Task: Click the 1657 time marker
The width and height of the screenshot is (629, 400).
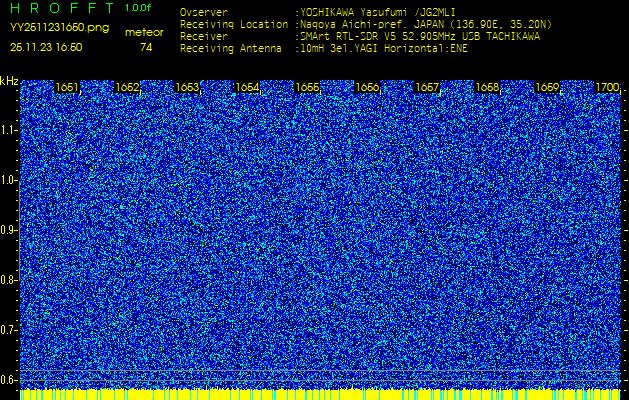Action: click(x=427, y=87)
